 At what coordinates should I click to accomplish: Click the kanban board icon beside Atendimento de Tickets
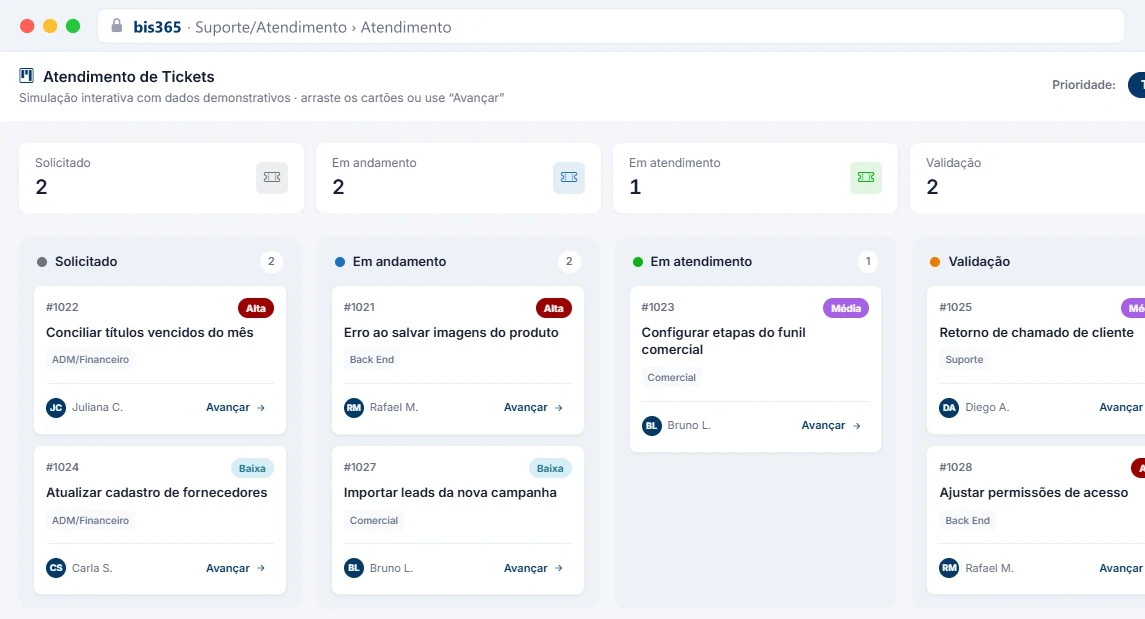pos(26,75)
